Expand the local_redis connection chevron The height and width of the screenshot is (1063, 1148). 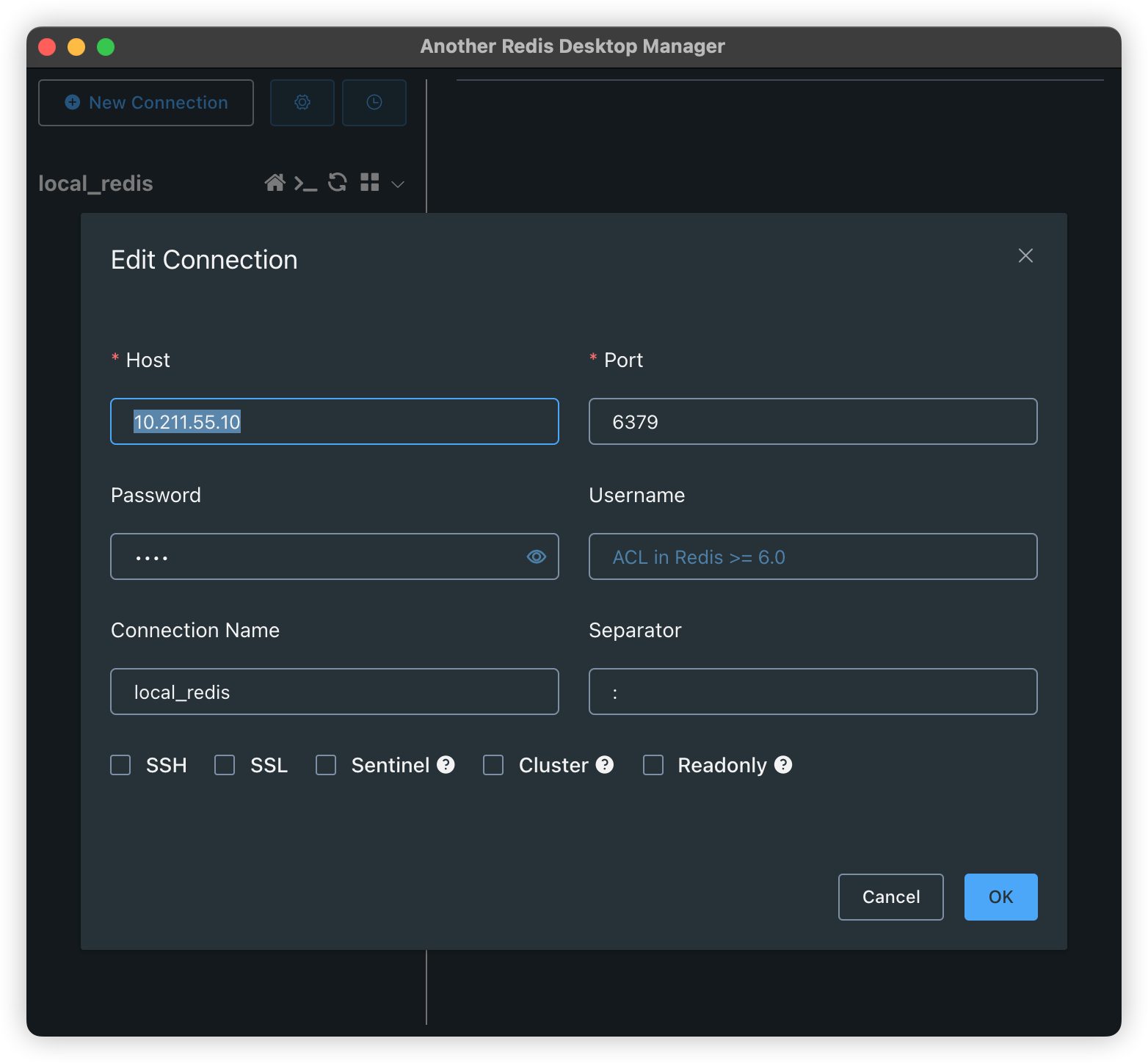click(398, 184)
